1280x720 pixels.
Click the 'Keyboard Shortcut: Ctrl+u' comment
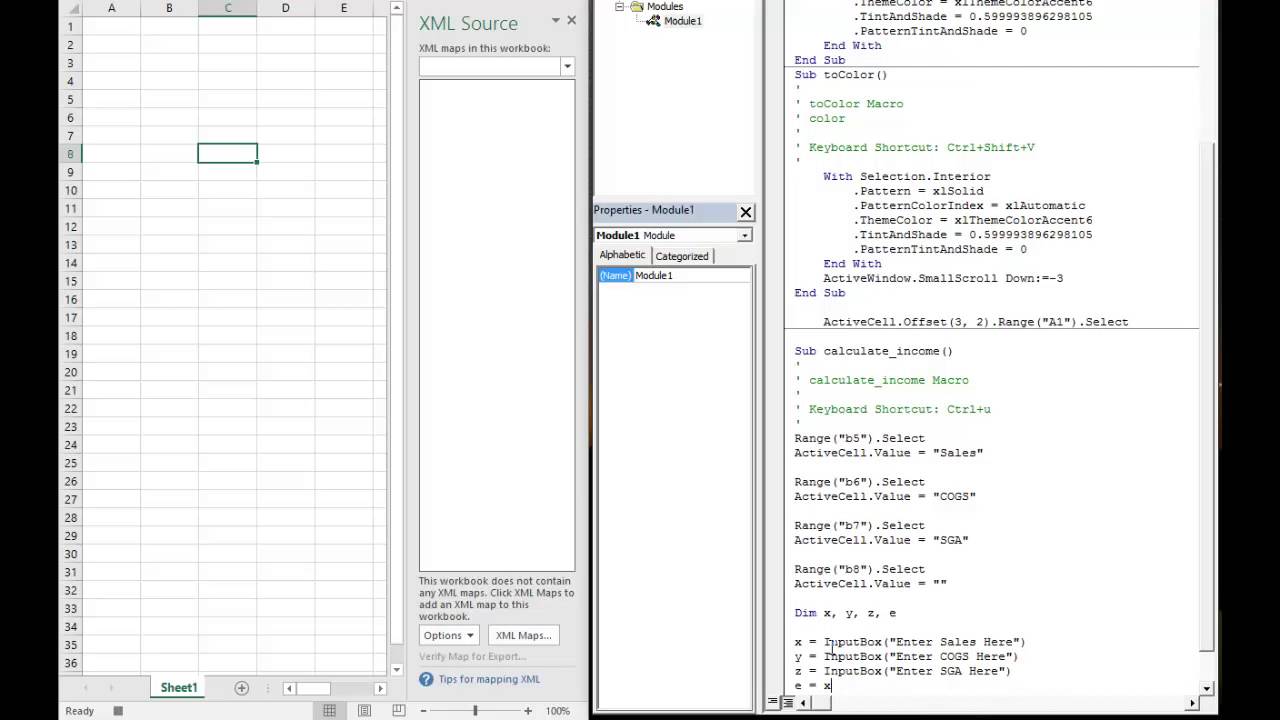click(x=900, y=409)
